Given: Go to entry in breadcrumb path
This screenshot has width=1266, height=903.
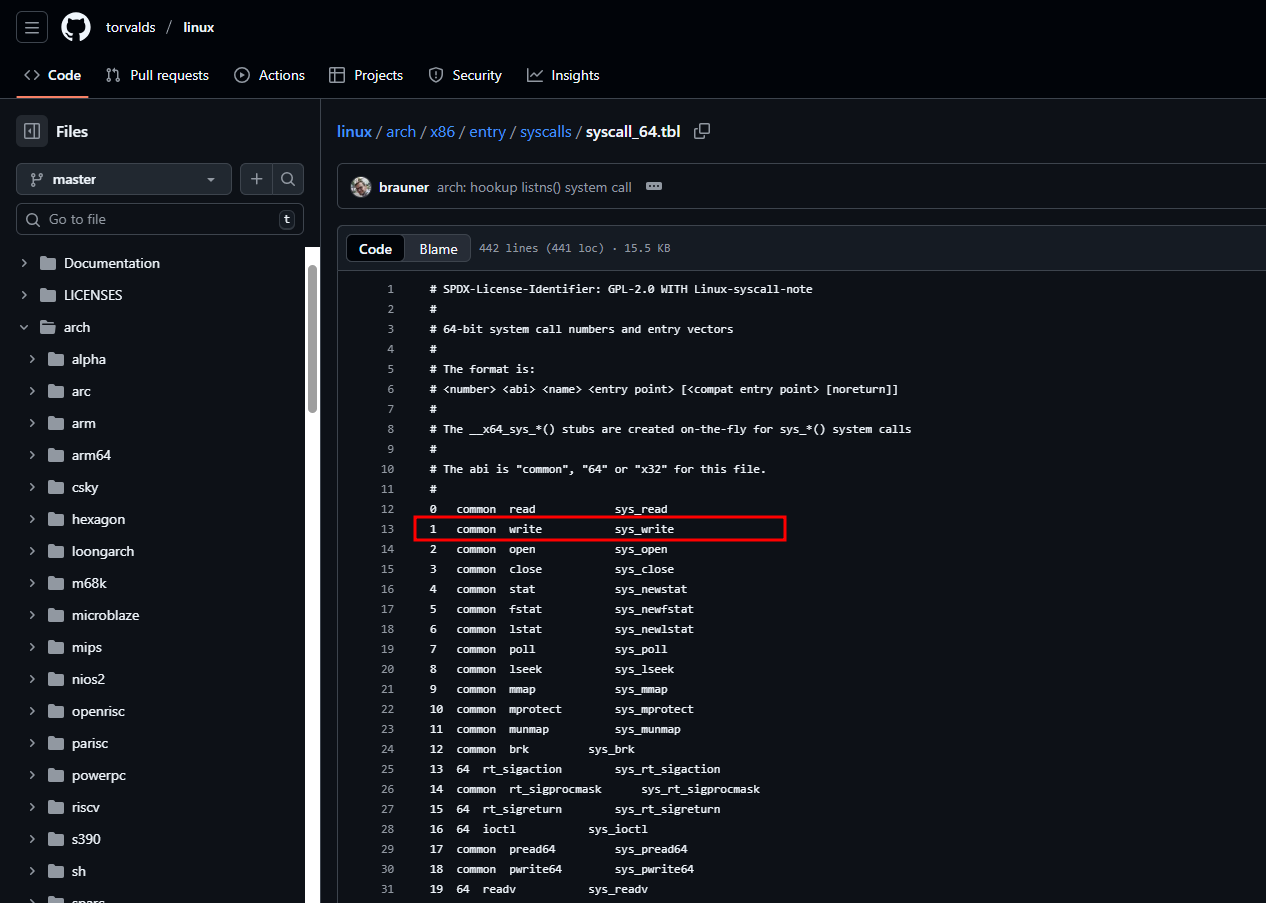Looking at the screenshot, I should [x=487, y=131].
